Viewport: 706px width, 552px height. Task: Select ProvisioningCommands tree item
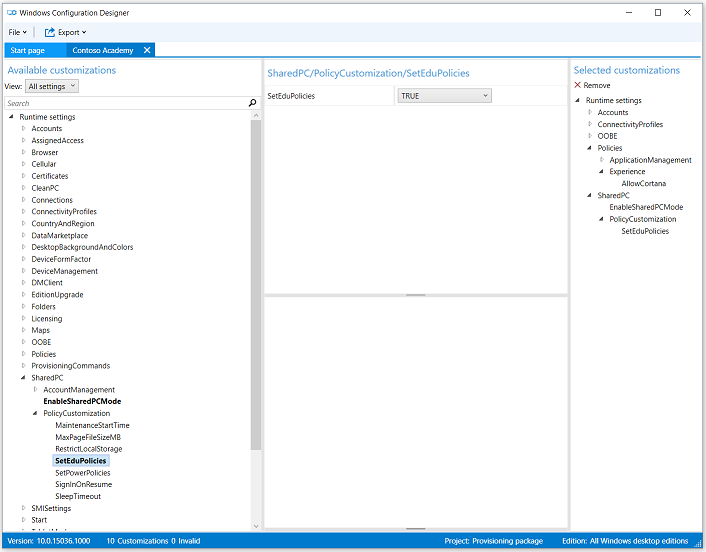tap(71, 366)
